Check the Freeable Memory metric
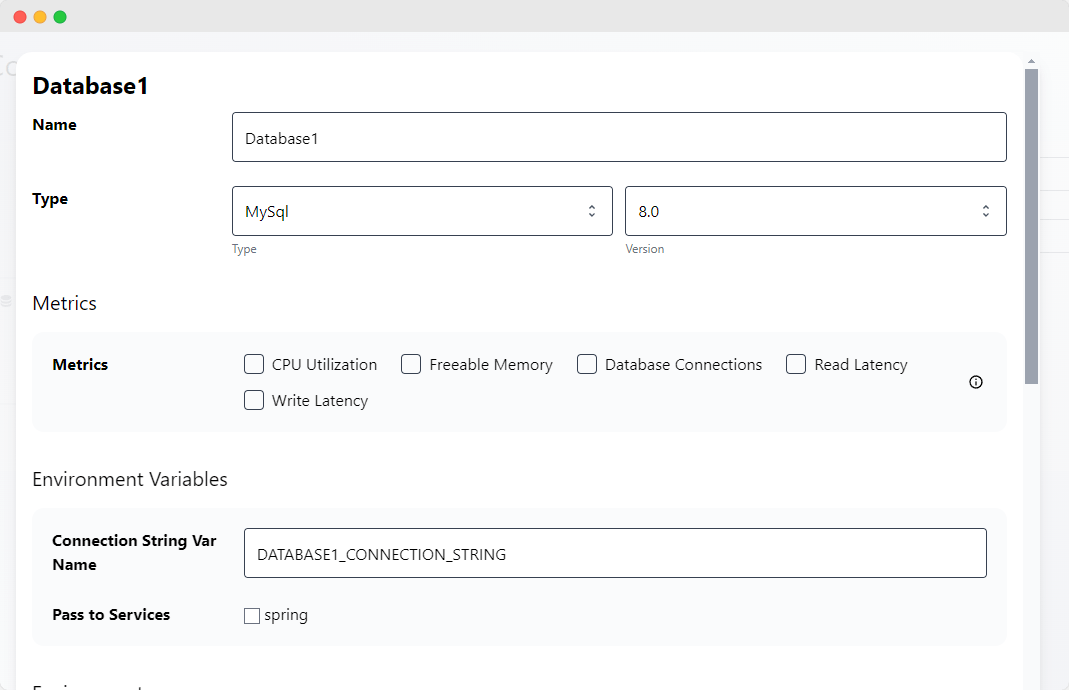 410,364
